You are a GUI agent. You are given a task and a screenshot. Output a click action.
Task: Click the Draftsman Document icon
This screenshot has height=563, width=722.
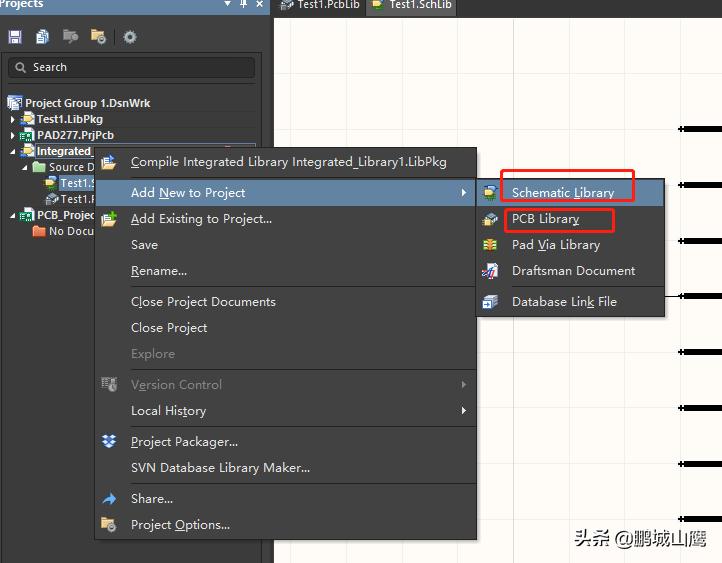pos(490,271)
